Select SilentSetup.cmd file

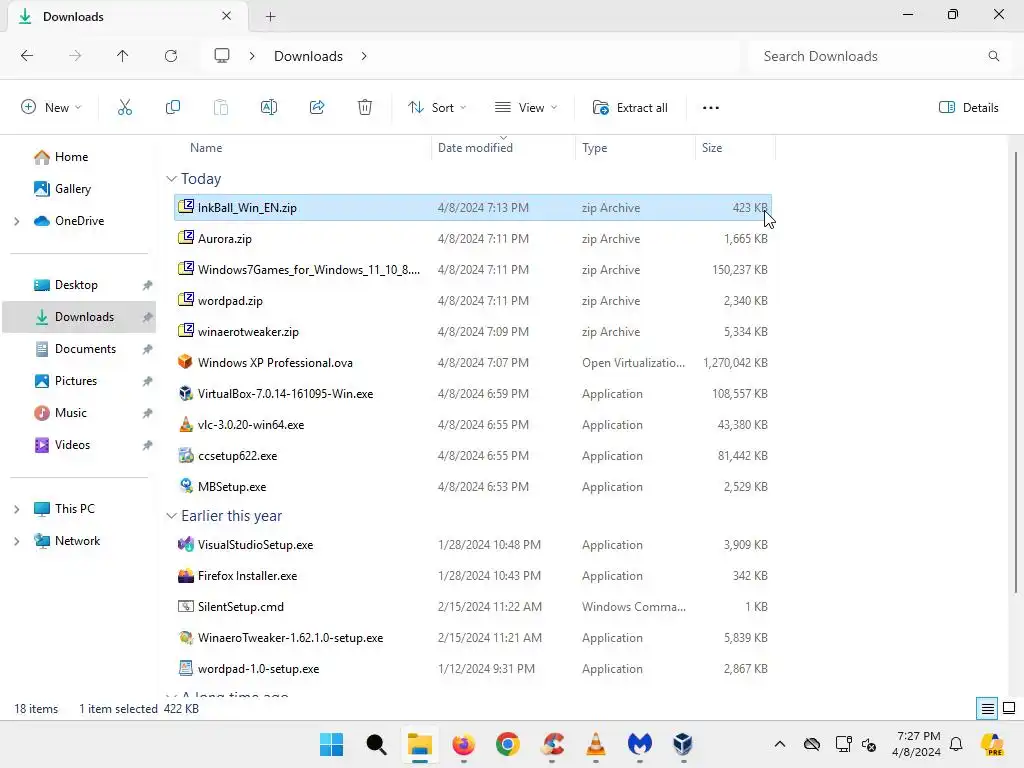[x=473, y=607]
